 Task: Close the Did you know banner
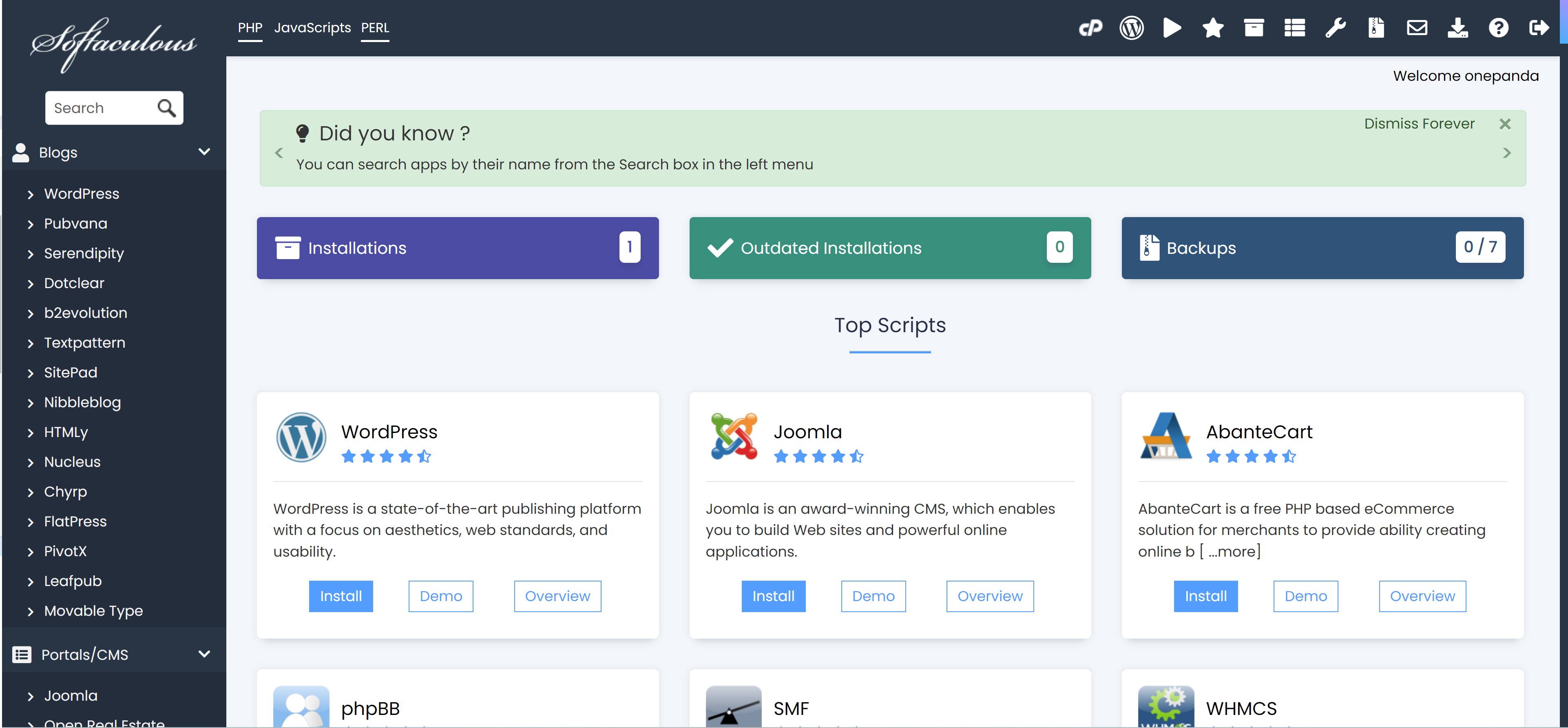coord(1505,124)
